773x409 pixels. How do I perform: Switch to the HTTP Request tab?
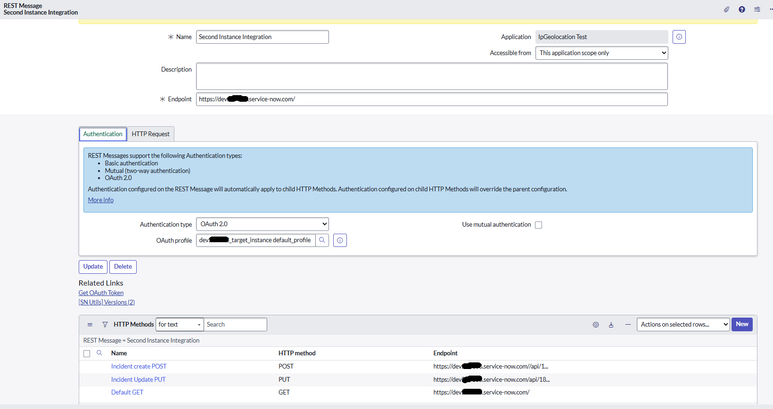point(151,133)
